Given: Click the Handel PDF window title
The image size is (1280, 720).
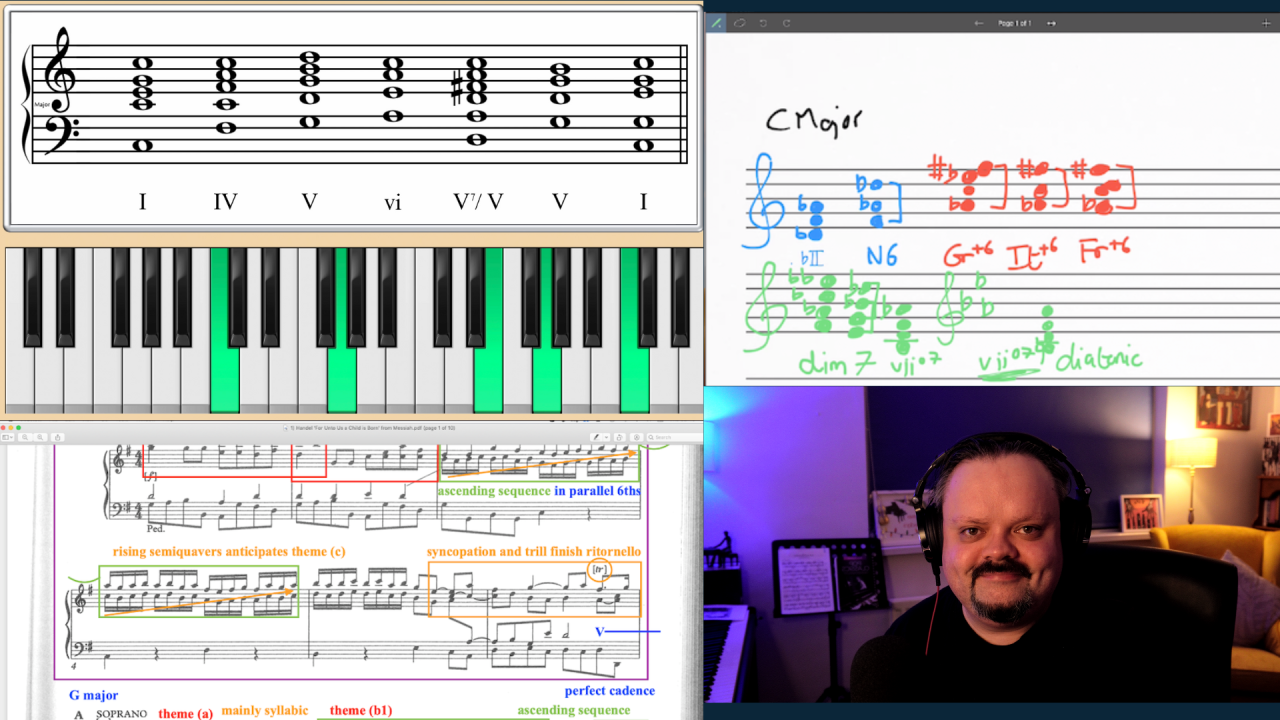Looking at the screenshot, I should point(372,428).
